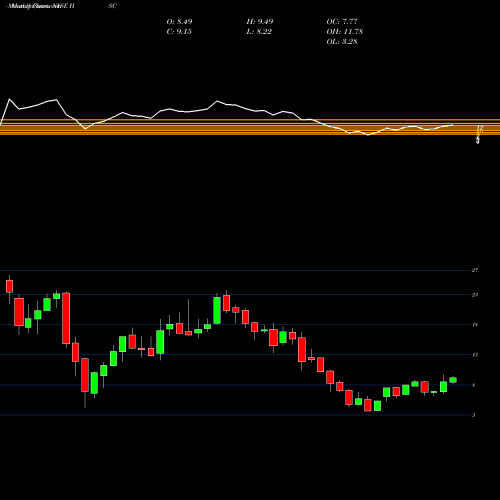Click the "OH: 11.78" reading
The width and height of the screenshot is (500, 500).
tap(345, 32)
